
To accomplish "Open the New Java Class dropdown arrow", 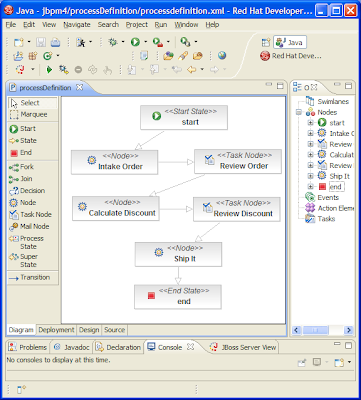I will point(58,56).
